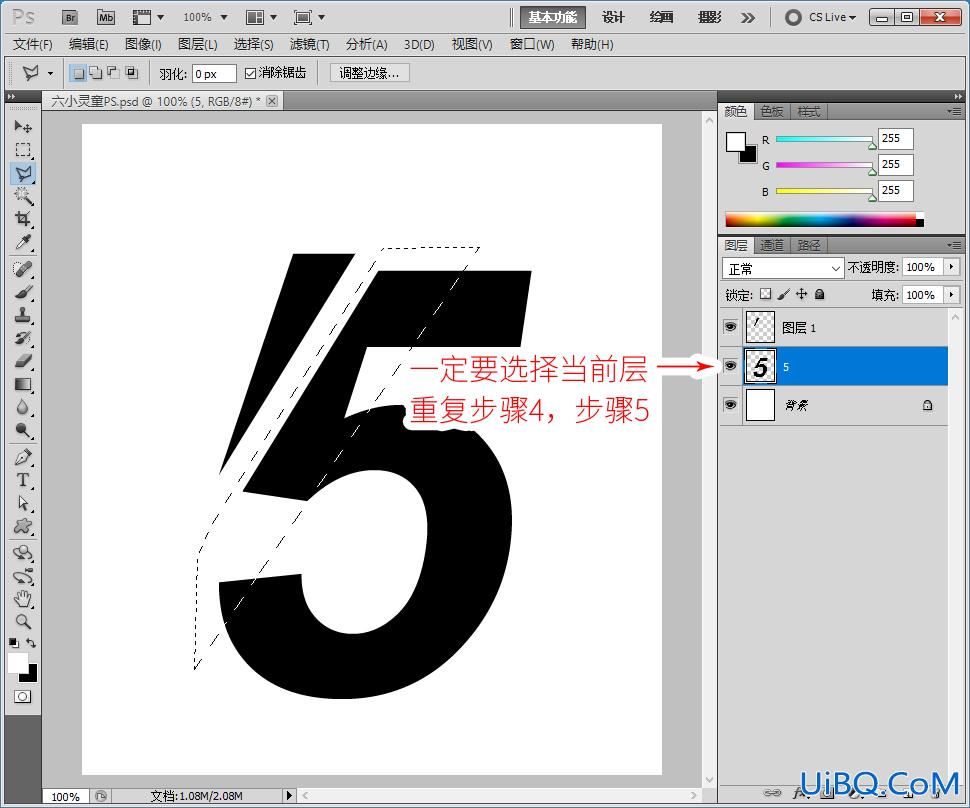The height and width of the screenshot is (808, 970).
Task: Select the Hand tool
Action: pyautogui.click(x=23, y=599)
